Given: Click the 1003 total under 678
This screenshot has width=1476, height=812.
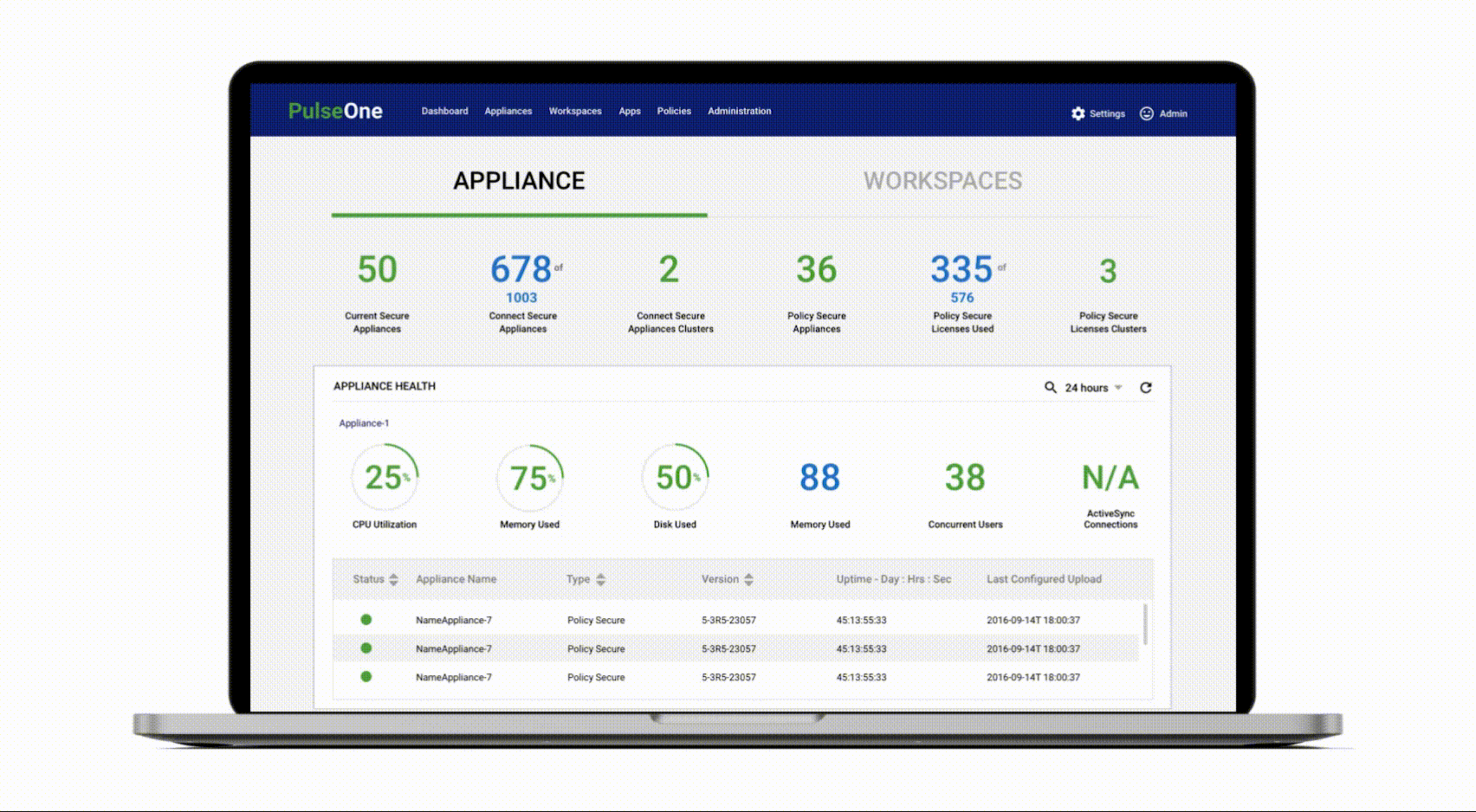Looking at the screenshot, I should pyautogui.click(x=521, y=298).
